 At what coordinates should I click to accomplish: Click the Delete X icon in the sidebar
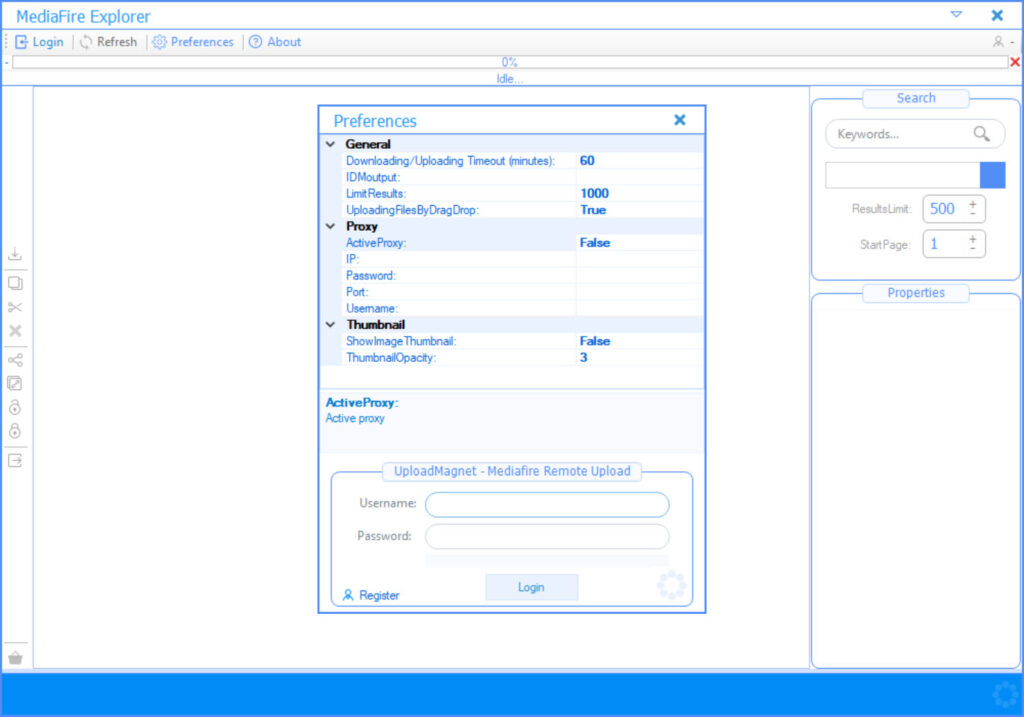[15, 330]
